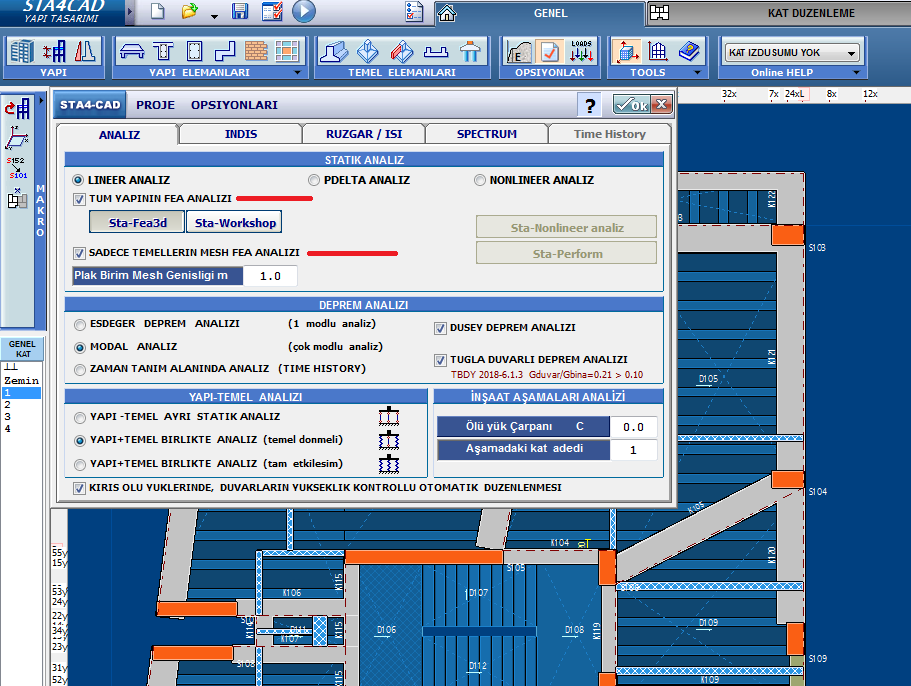Click the Sta-Workshop button
The image size is (911, 686).
pyautogui.click(x=234, y=222)
